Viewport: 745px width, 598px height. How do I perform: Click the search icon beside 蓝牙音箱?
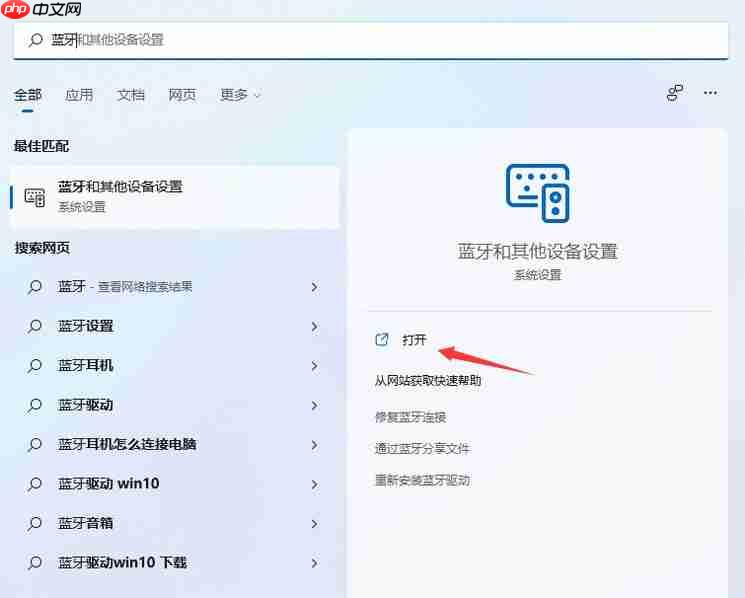tap(35, 523)
